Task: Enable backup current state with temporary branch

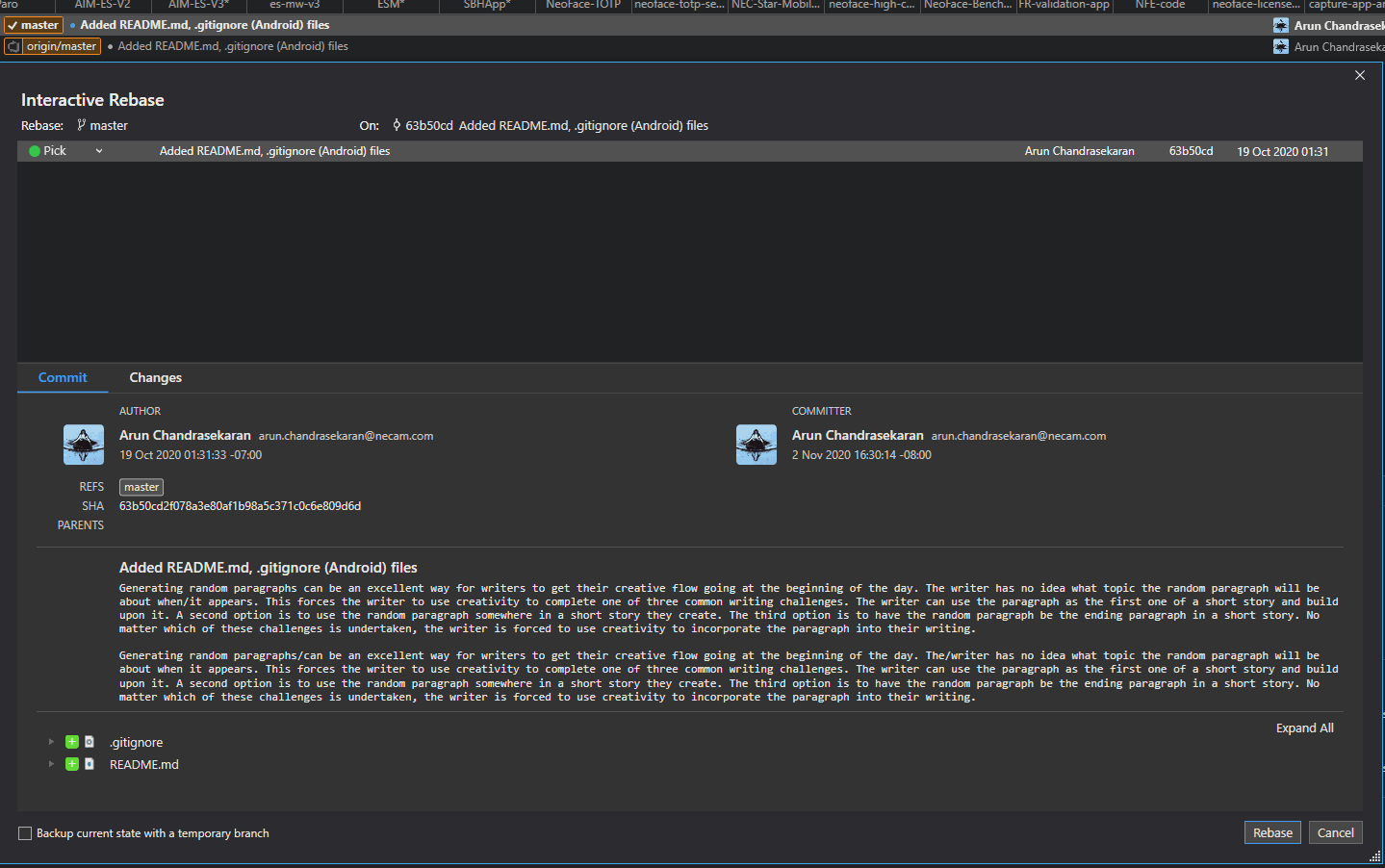Action: coord(24,833)
